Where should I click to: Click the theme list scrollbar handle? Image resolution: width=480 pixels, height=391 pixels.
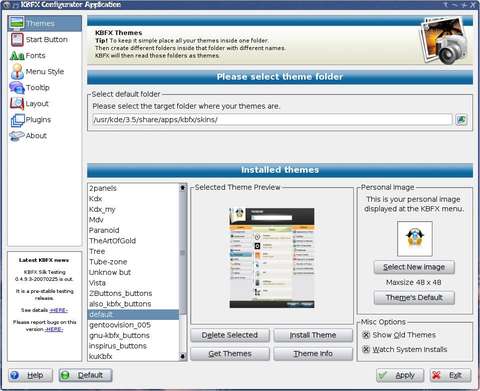point(182,252)
